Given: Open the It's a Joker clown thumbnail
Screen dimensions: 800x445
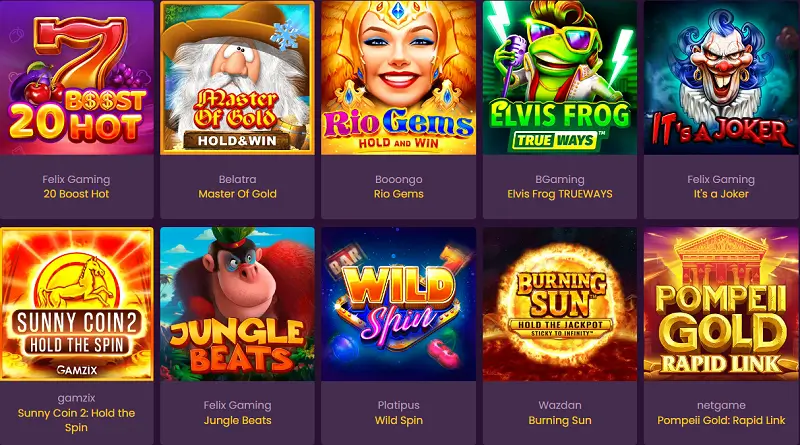Looking at the screenshot, I should pos(721,78).
